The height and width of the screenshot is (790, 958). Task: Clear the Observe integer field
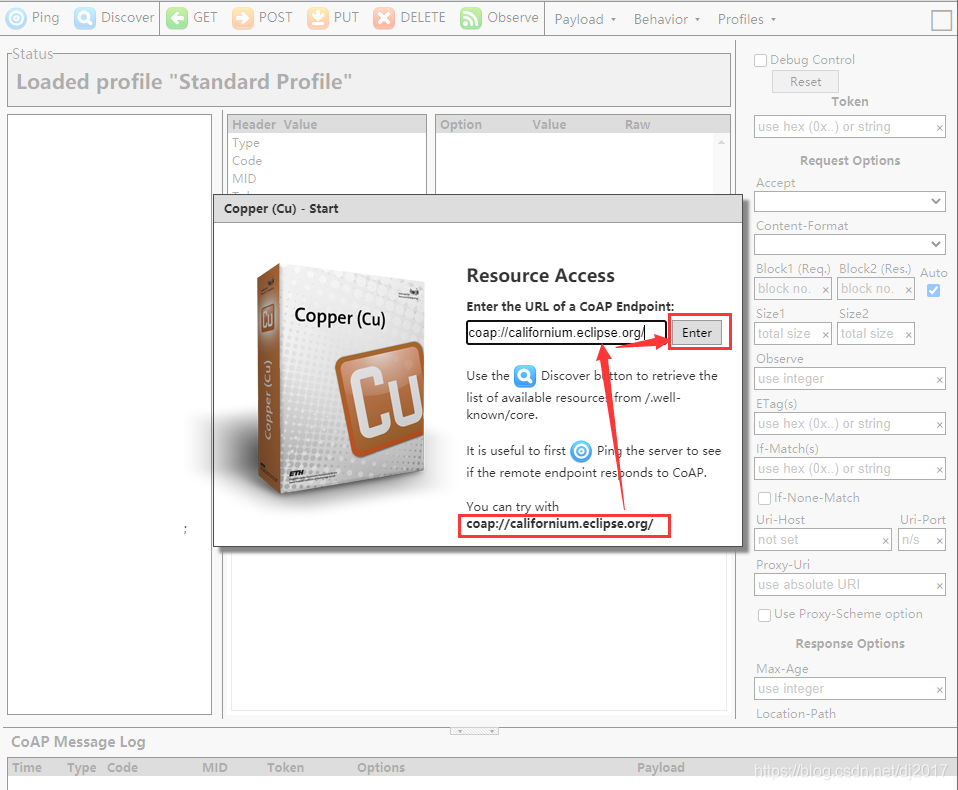point(939,380)
